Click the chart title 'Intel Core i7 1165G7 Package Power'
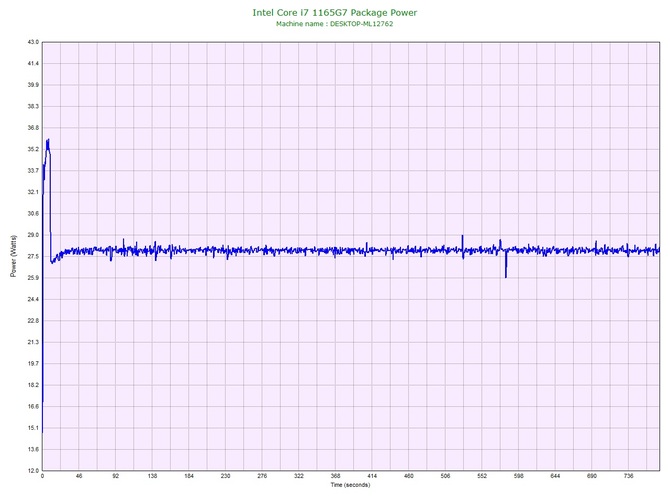The width and height of the screenshot is (670, 502). (335, 12)
